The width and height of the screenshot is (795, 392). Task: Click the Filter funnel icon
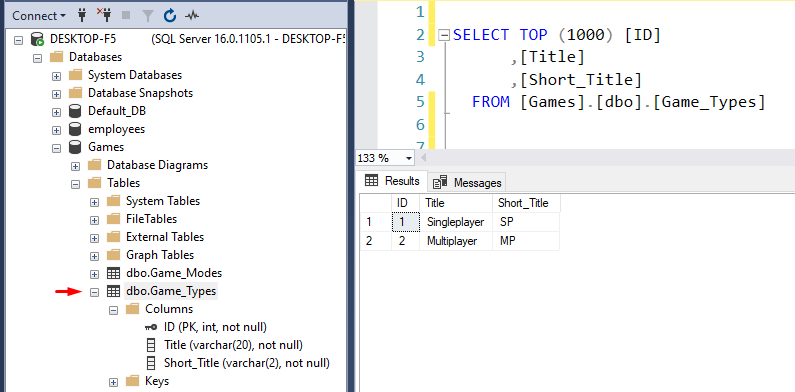(x=148, y=16)
